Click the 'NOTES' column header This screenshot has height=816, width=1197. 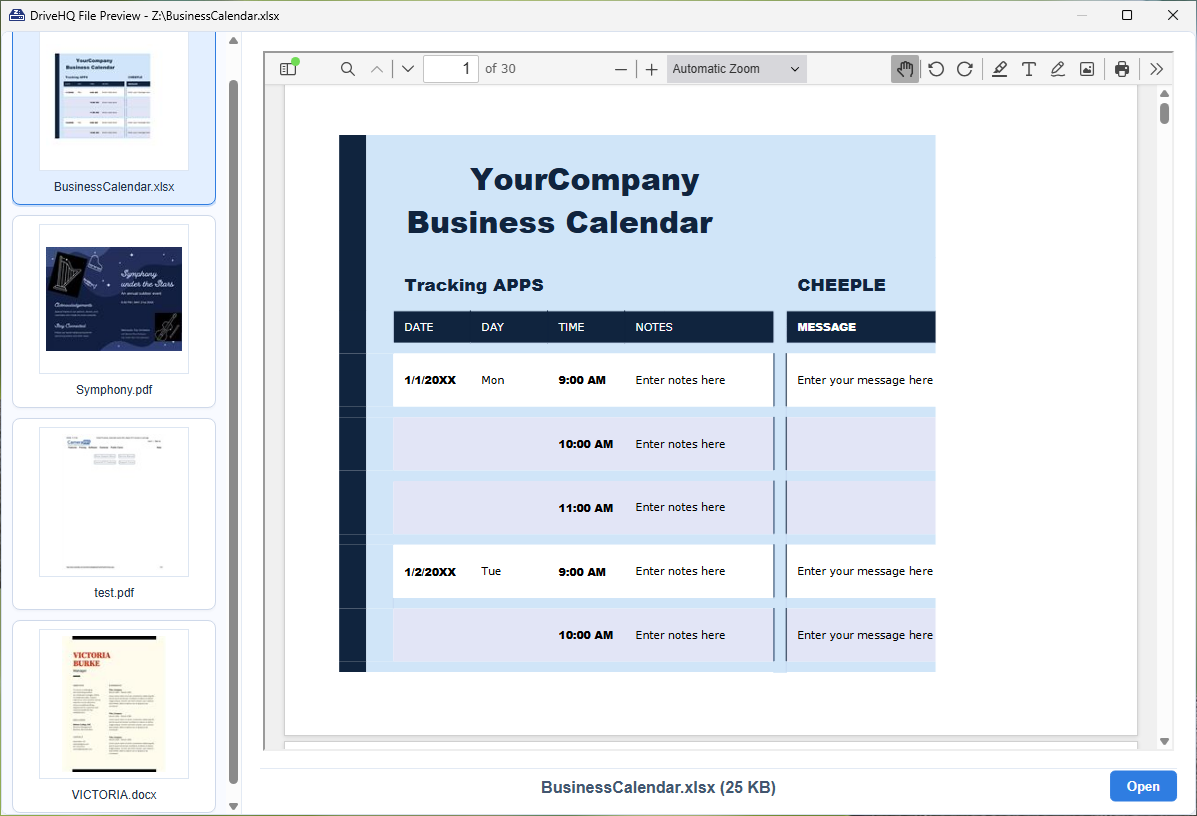coord(654,327)
